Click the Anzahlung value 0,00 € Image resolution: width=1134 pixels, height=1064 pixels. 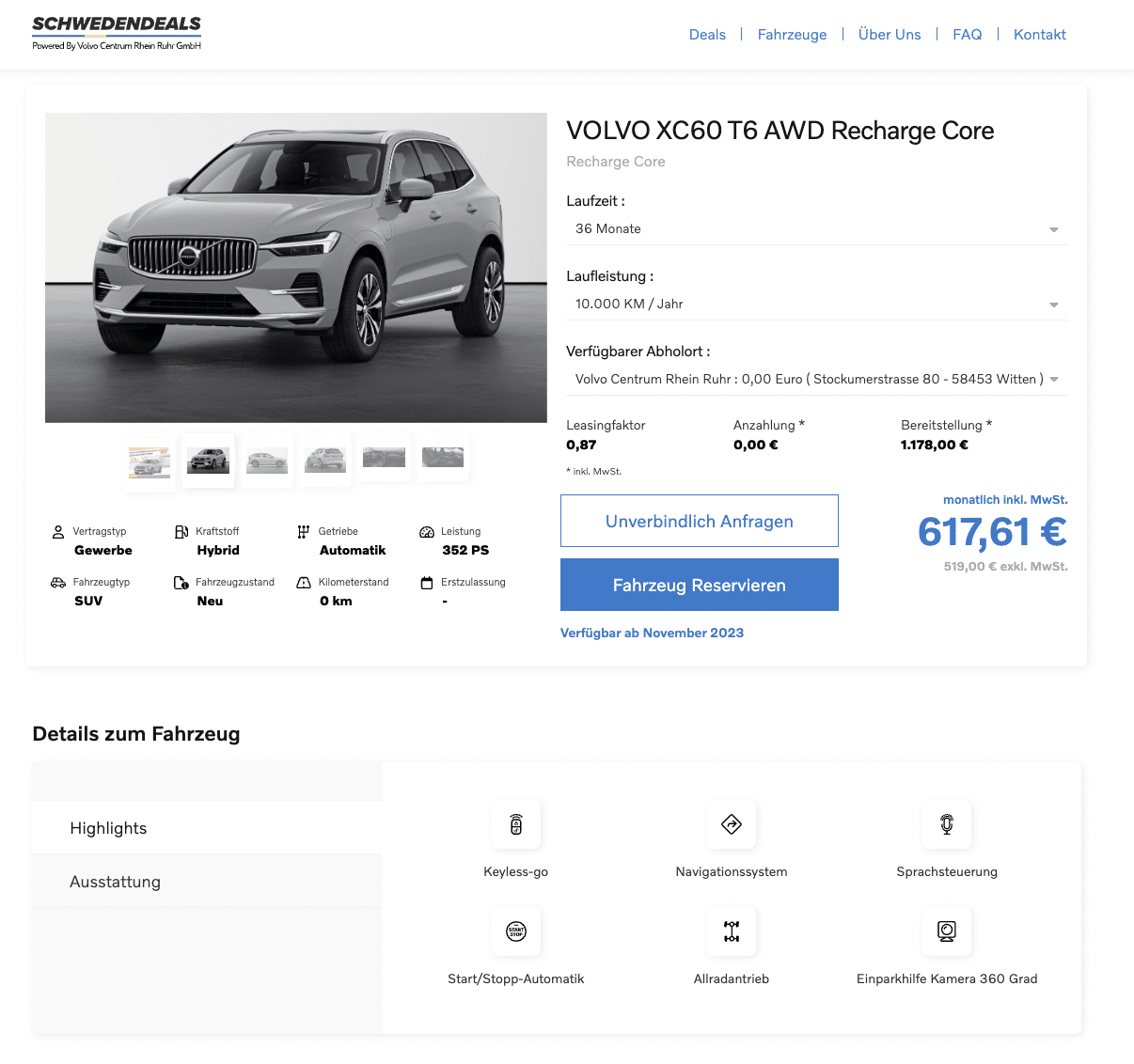756,446
